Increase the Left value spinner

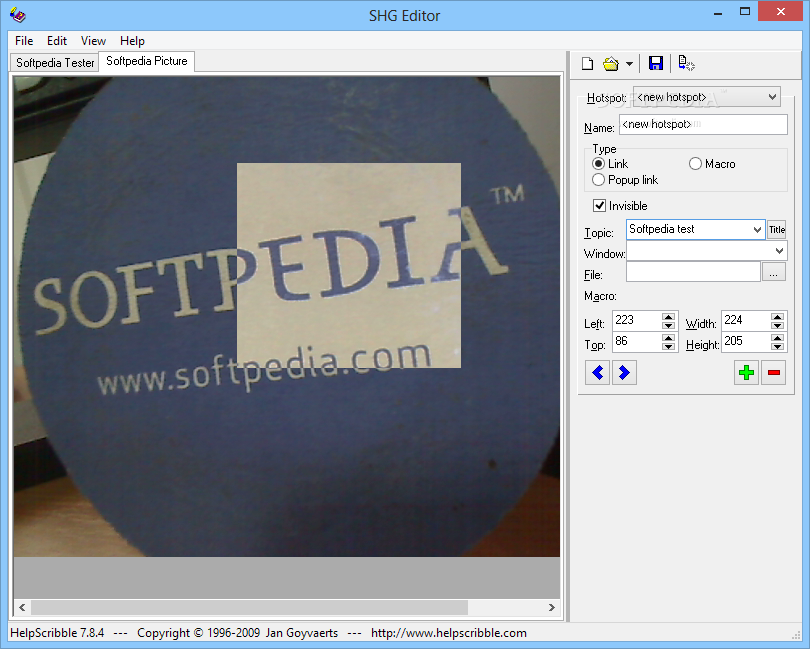(x=668, y=316)
